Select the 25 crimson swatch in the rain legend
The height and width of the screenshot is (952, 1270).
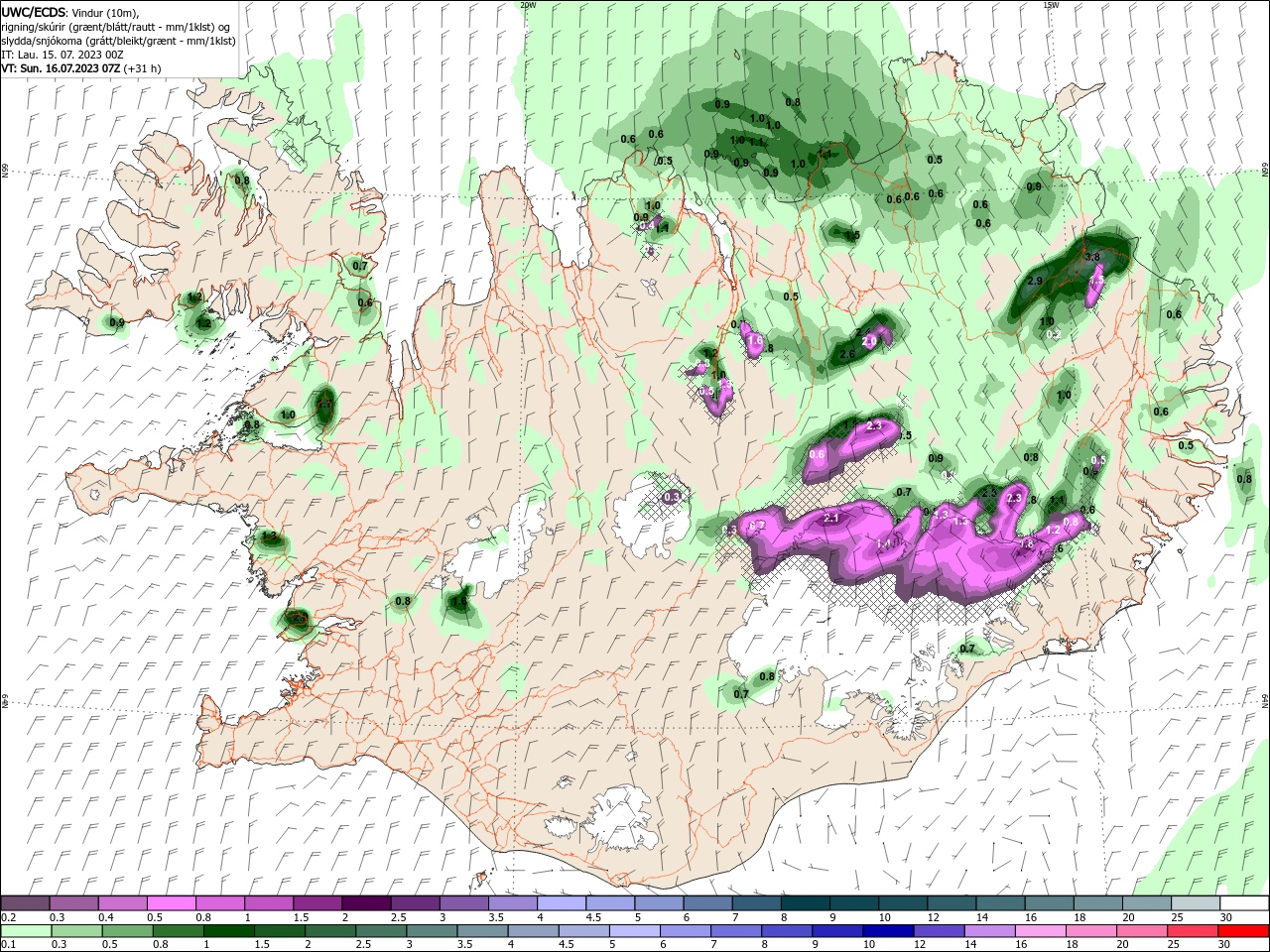pyautogui.click(x=1192, y=931)
